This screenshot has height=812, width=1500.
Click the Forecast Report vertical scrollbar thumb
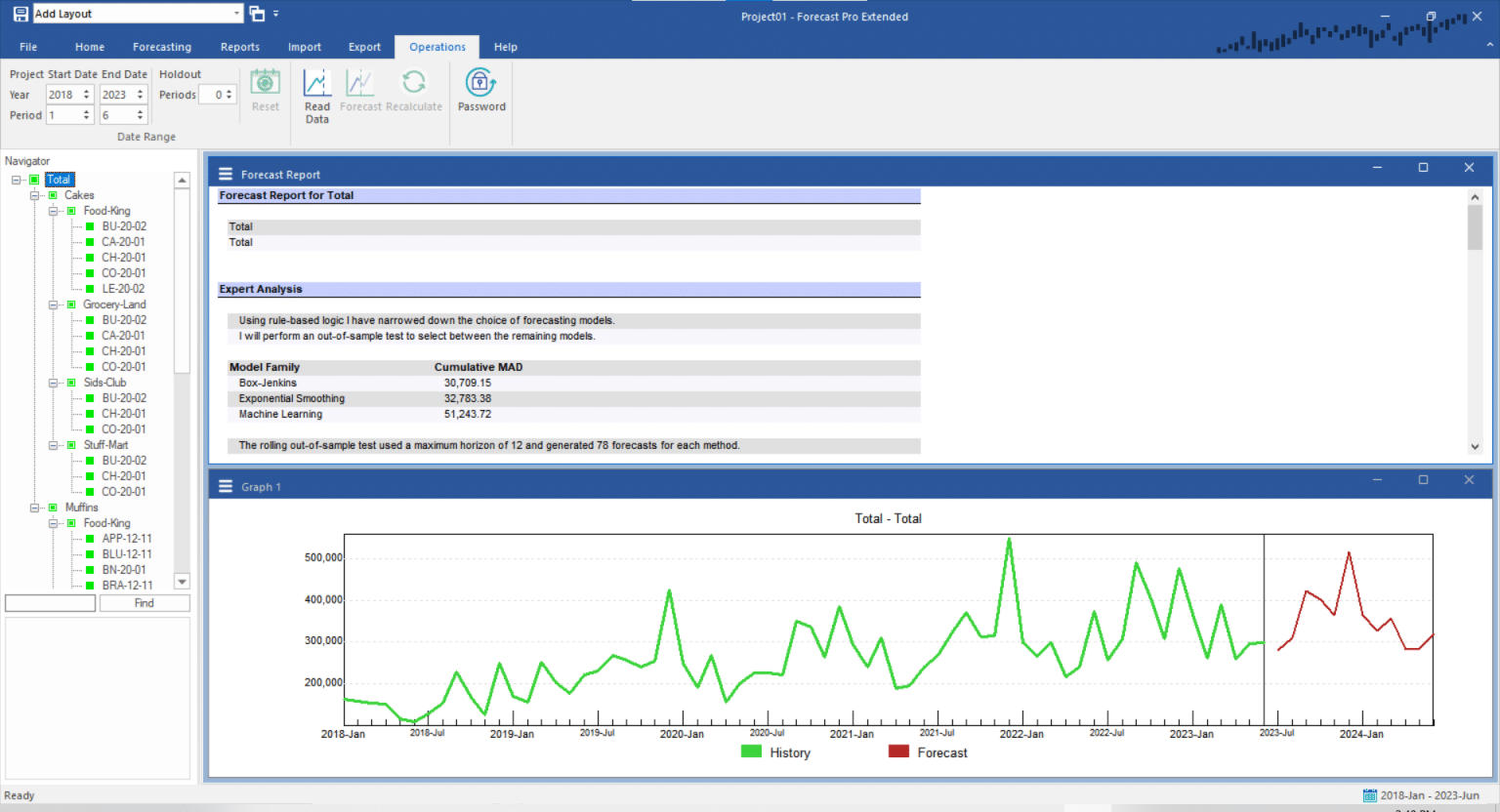tap(1475, 227)
